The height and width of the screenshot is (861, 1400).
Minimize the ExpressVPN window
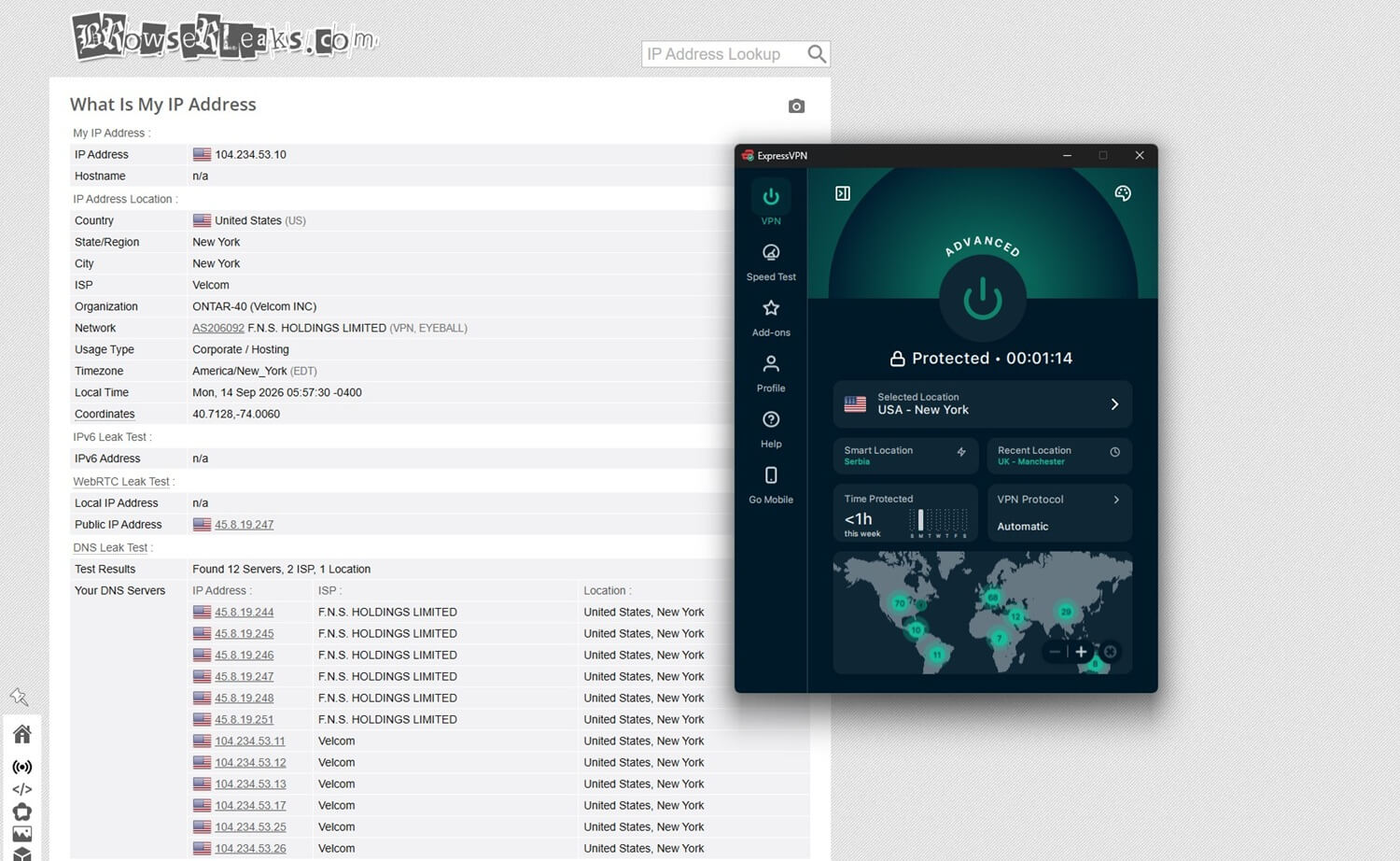(x=1067, y=156)
